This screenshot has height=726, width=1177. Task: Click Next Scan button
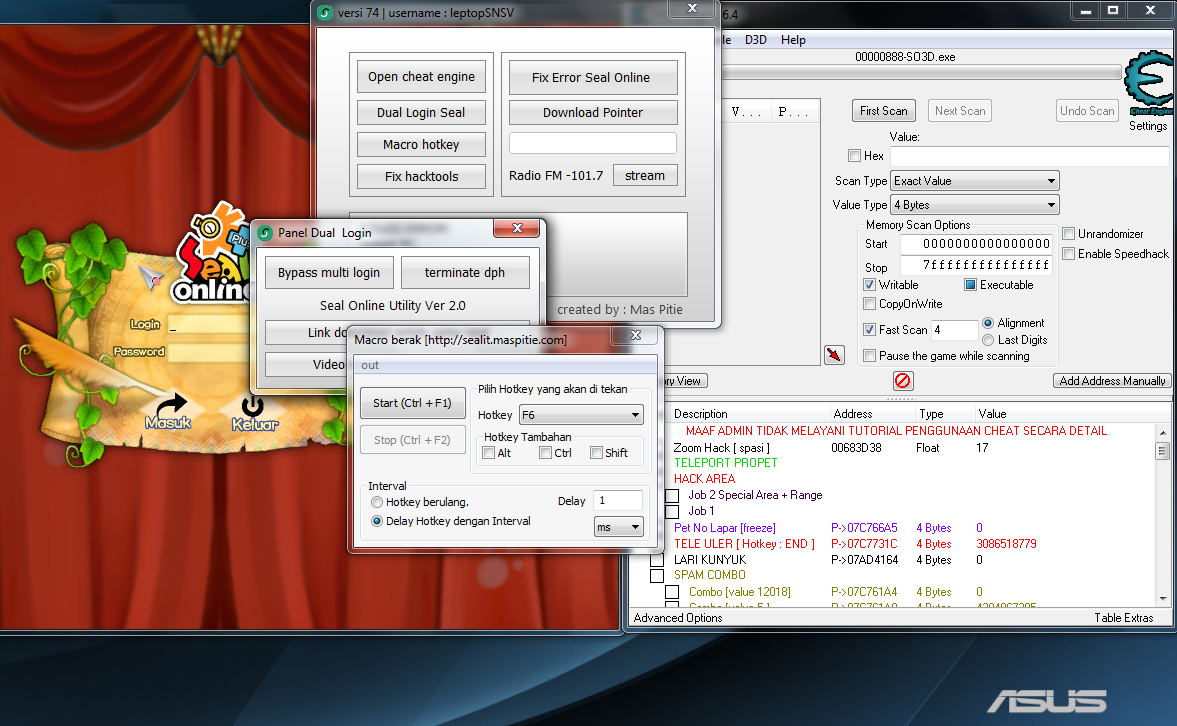[960, 111]
